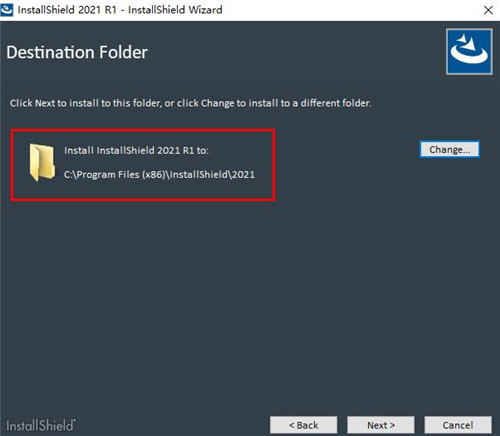This screenshot has height=436, width=500.
Task: Cancel the InstallShield installation
Action: point(458,425)
